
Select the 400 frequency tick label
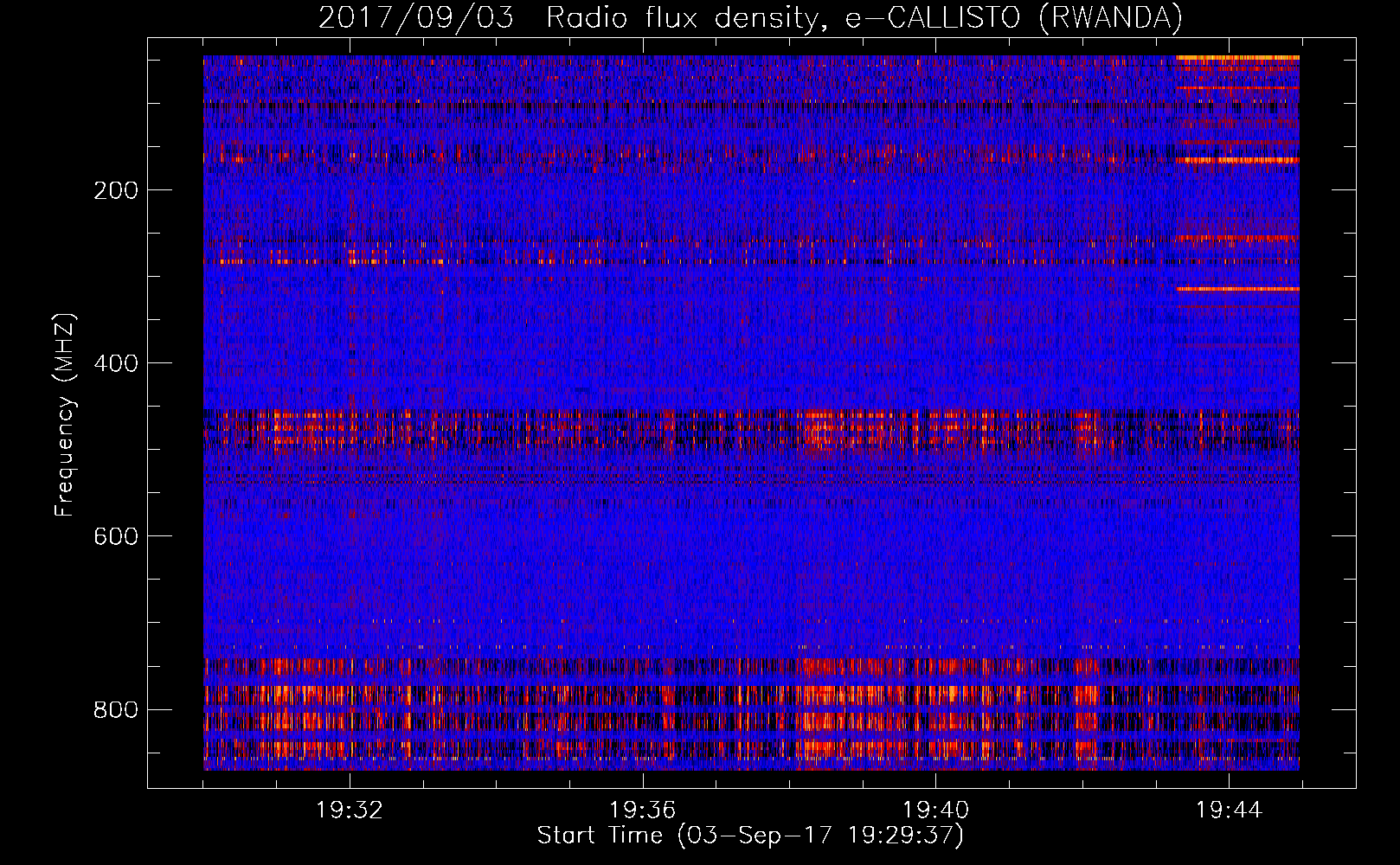point(115,363)
